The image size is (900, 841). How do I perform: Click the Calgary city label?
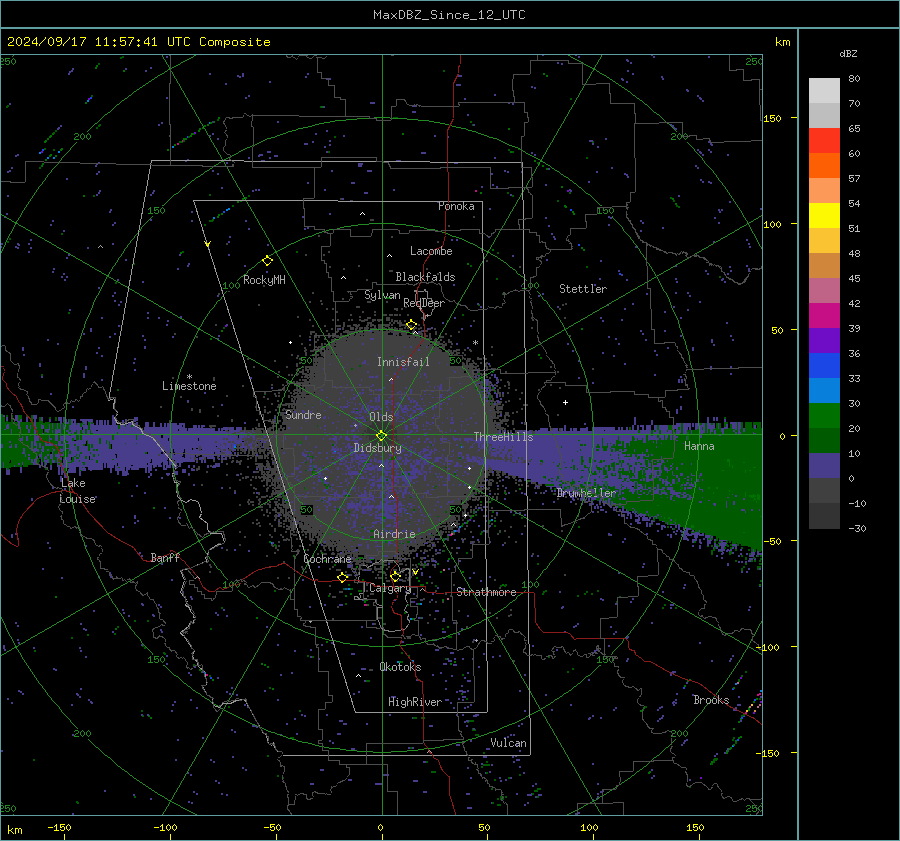pyautogui.click(x=390, y=588)
